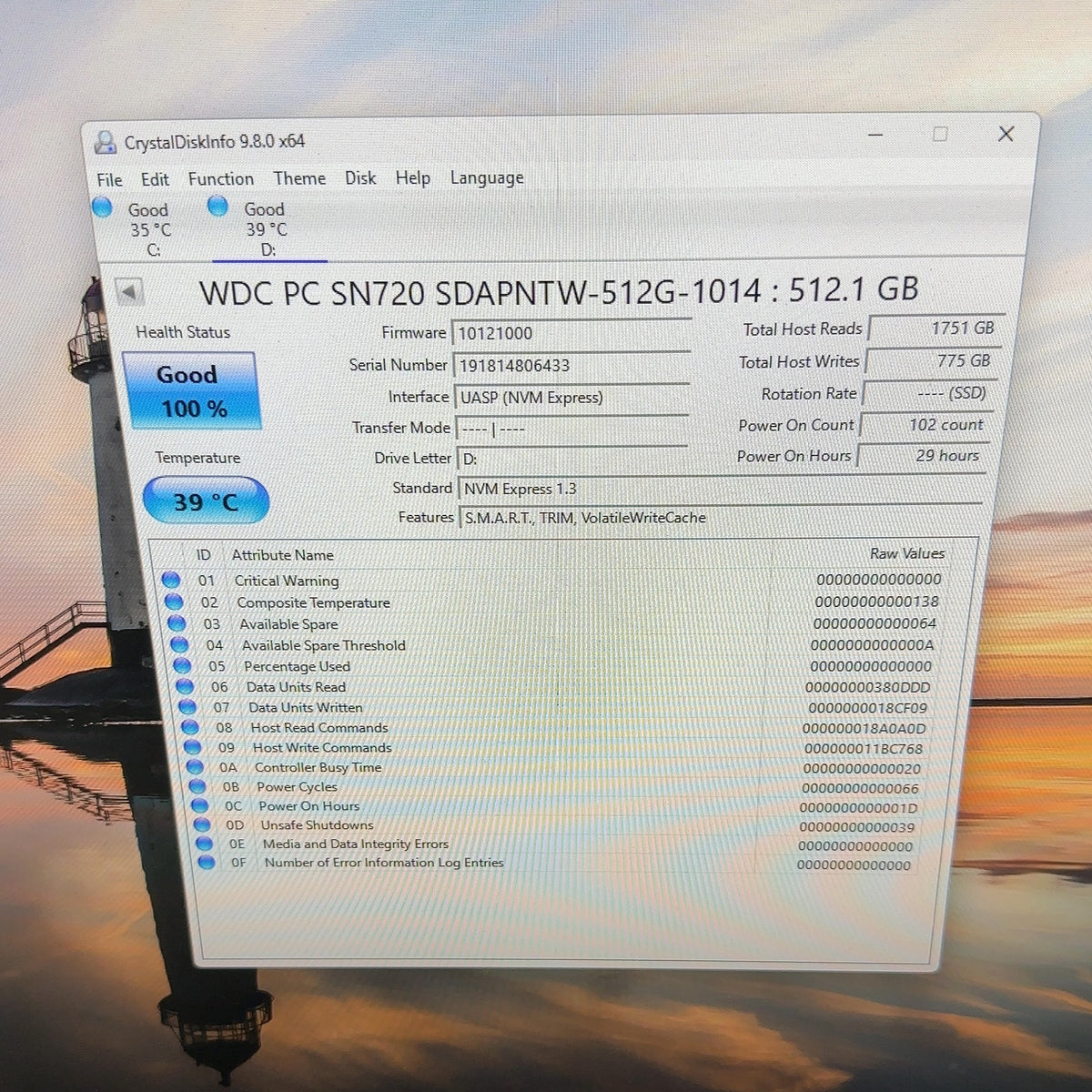Open the Help menu

click(x=412, y=178)
